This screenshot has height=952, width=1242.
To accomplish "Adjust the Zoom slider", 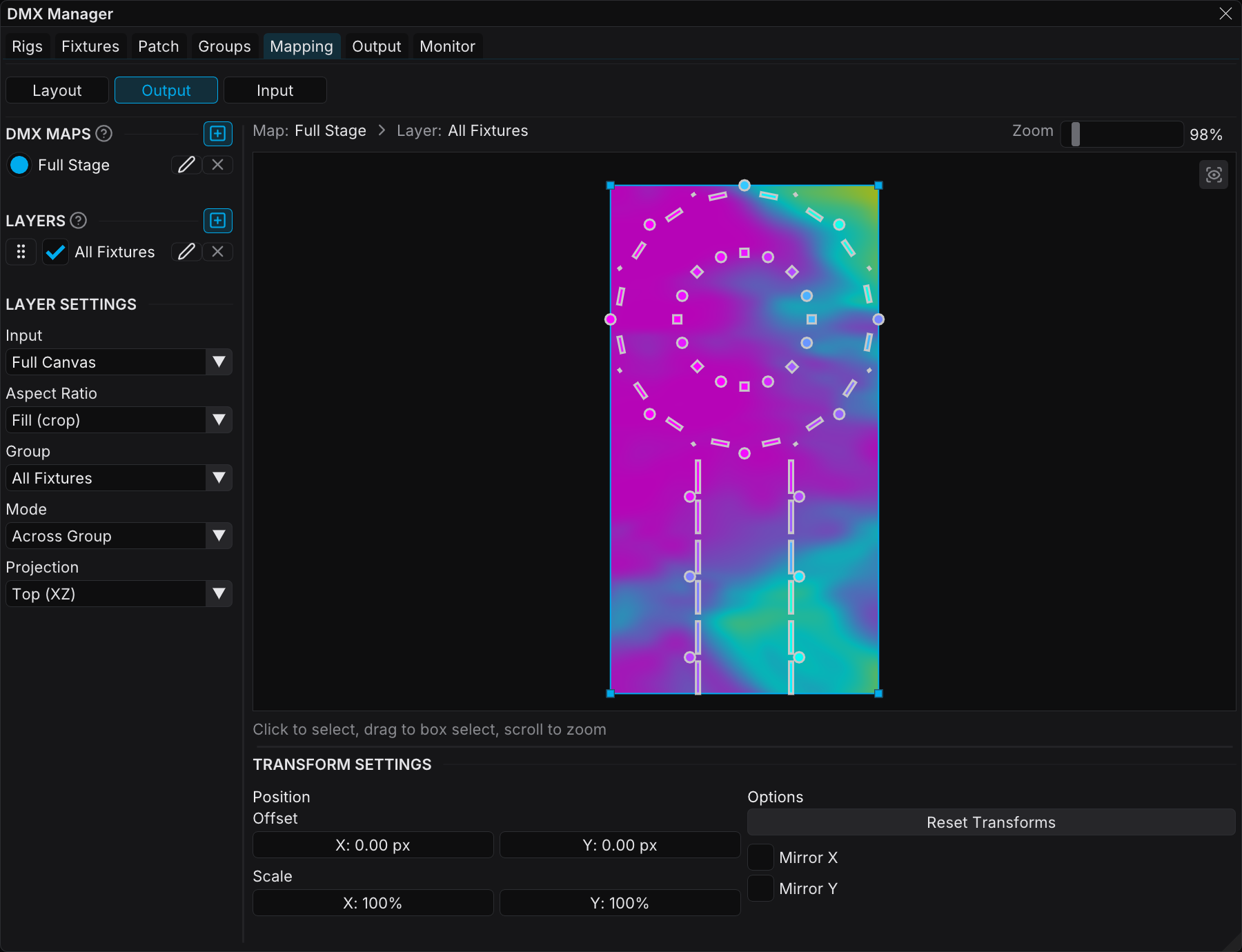I will [1123, 134].
